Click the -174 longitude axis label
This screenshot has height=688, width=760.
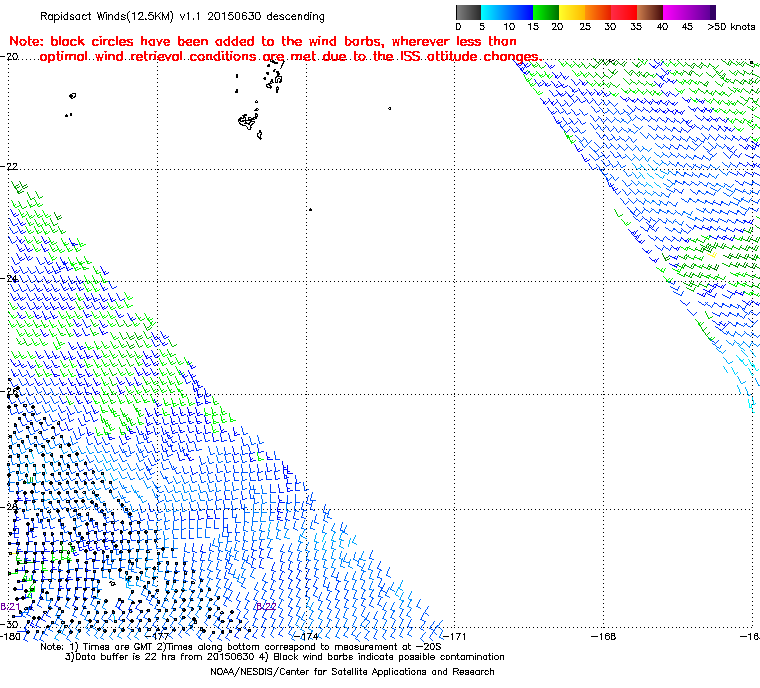[x=307, y=636]
